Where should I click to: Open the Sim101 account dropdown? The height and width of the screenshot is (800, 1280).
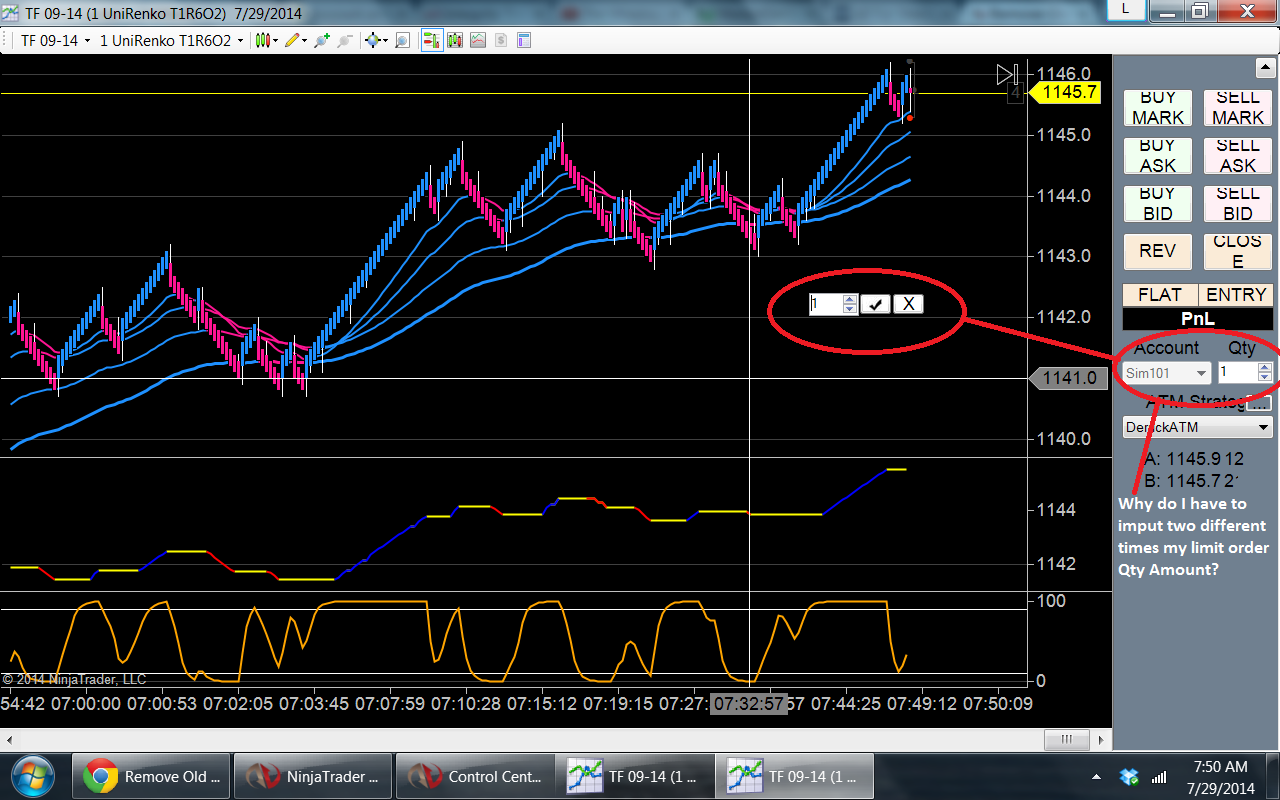[x=1167, y=373]
